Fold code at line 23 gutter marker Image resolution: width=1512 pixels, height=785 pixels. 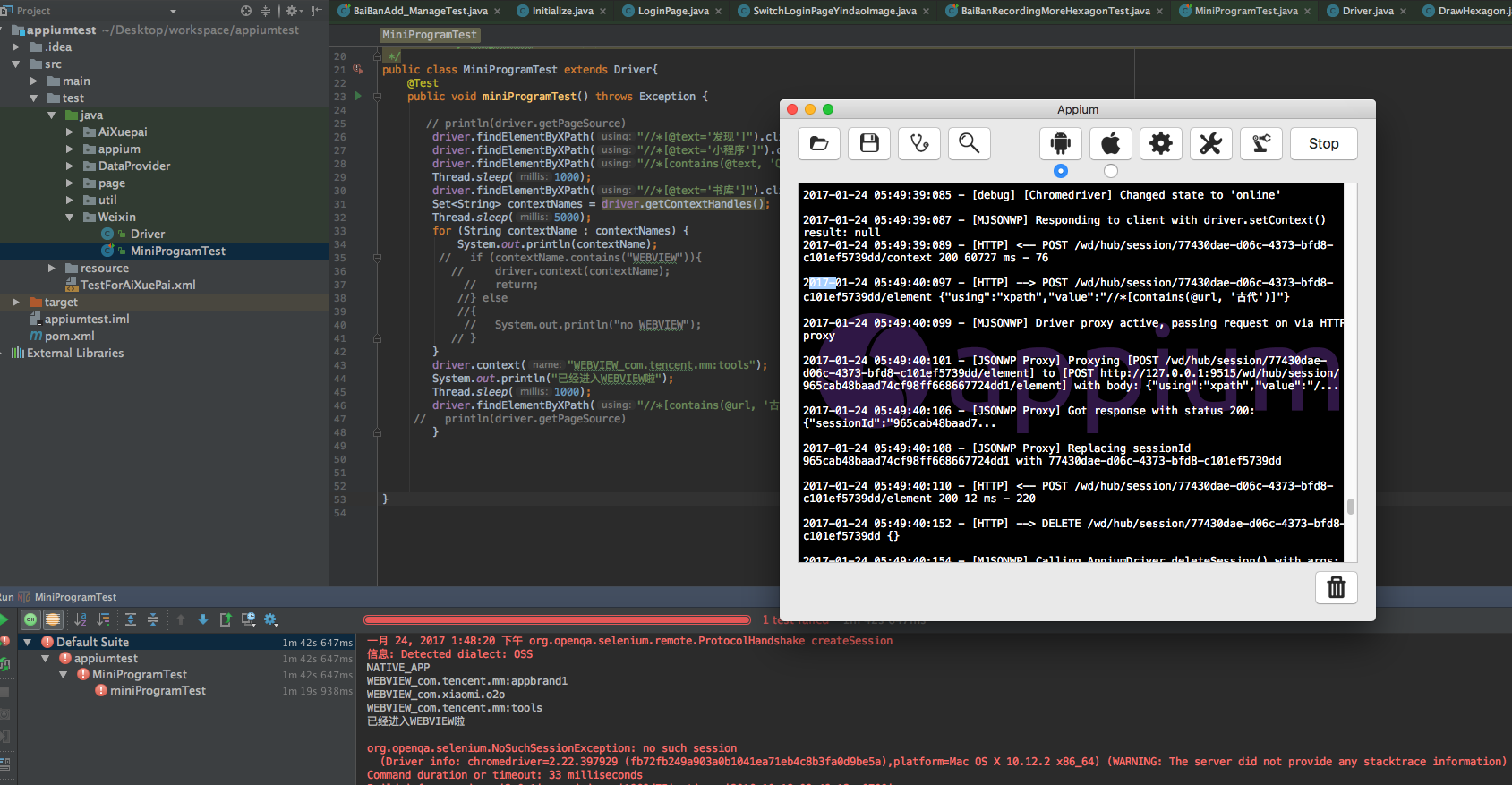[x=377, y=96]
